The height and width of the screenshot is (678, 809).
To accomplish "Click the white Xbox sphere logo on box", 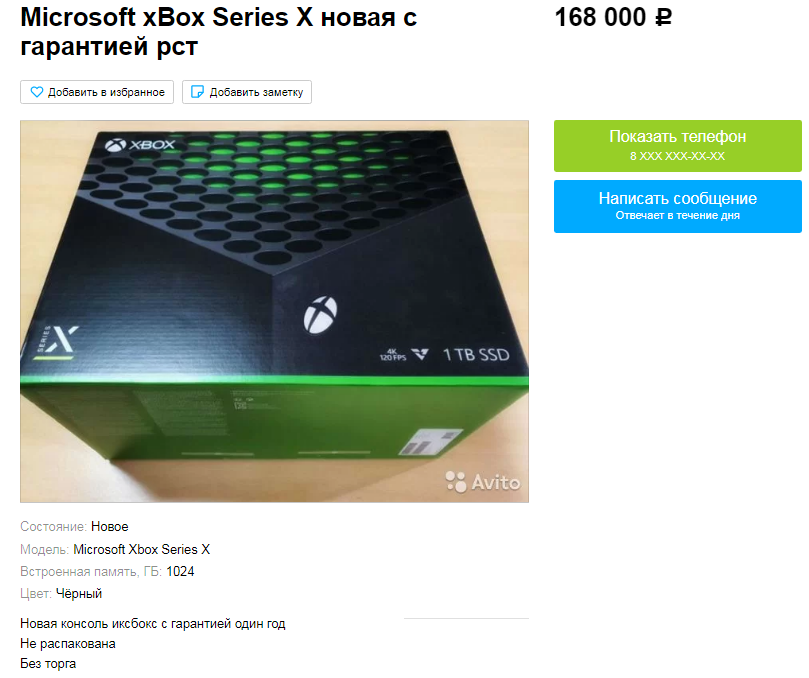I will click(x=320, y=315).
